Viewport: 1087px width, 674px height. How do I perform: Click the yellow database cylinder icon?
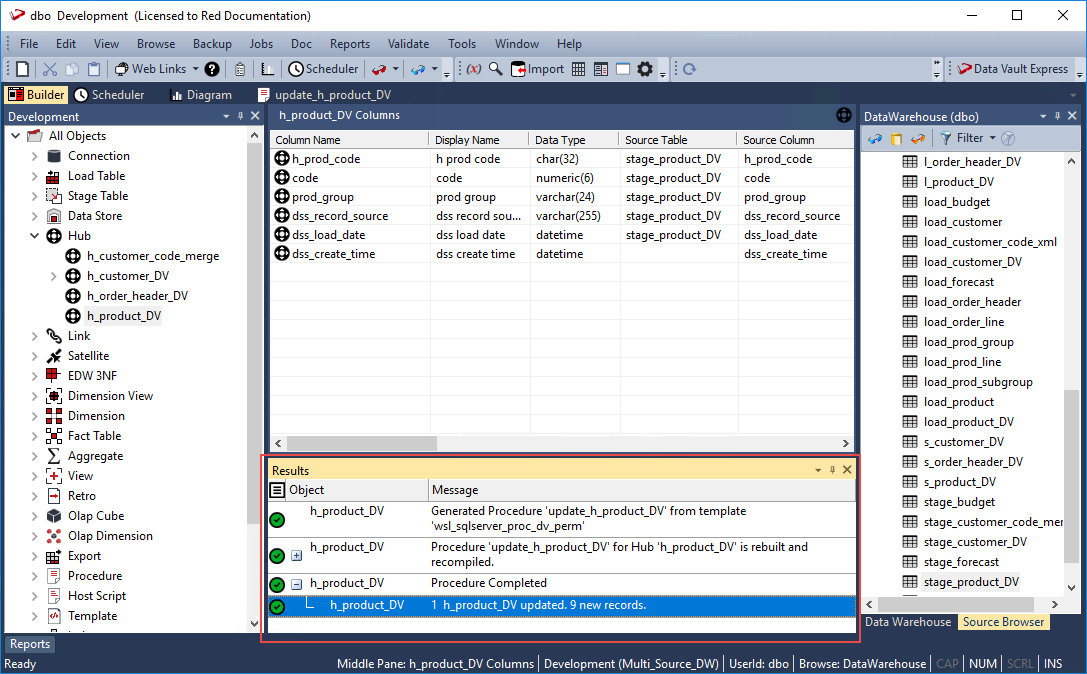click(896, 138)
